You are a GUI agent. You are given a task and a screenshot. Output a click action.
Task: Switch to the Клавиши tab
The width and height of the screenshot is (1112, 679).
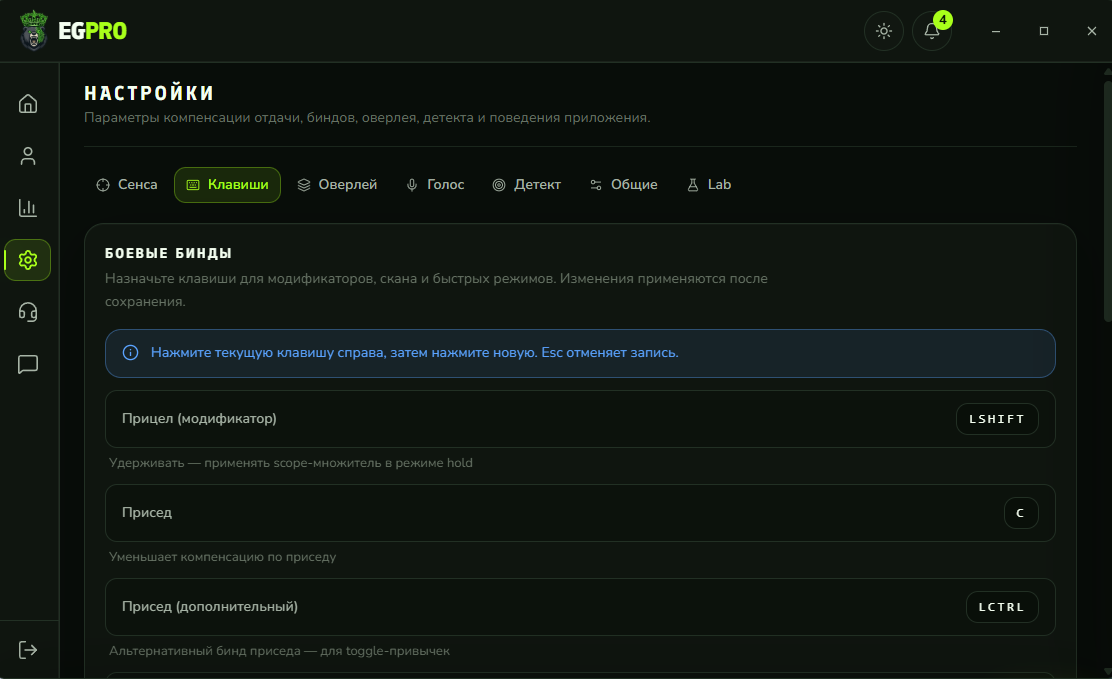pos(228,184)
